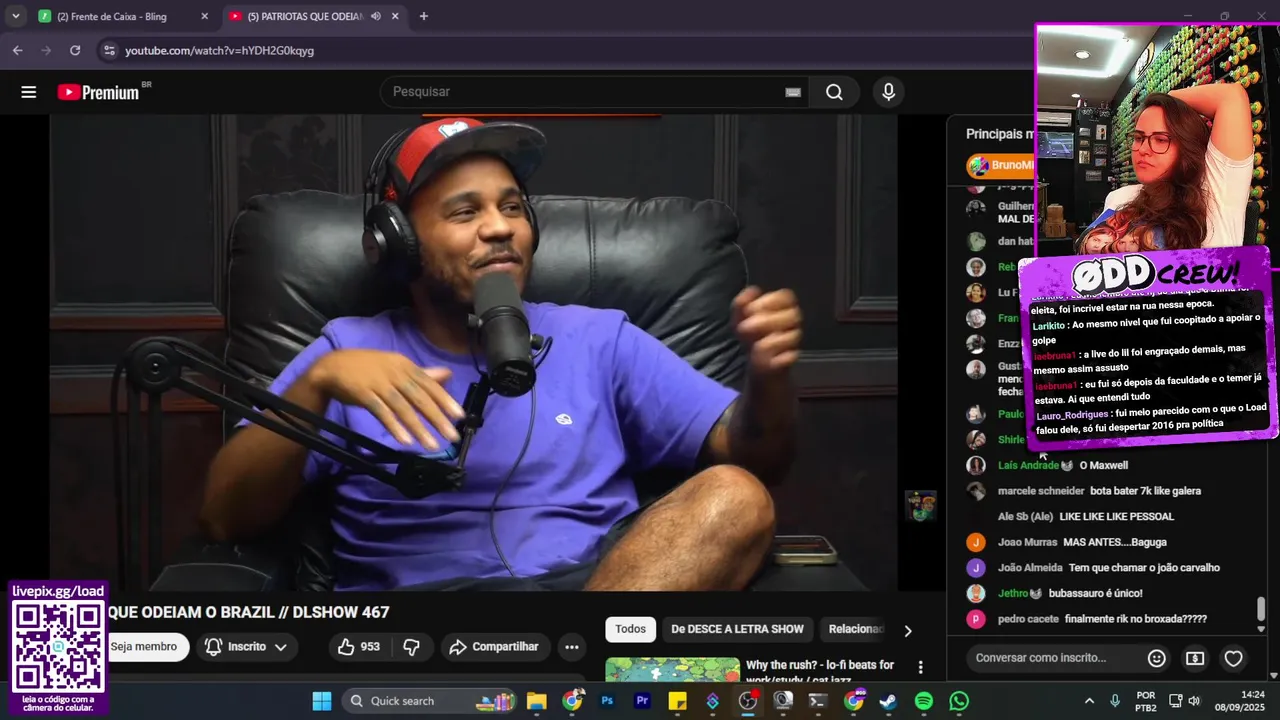
Task: Open Principais chat mode dropdown
Action: click(999, 133)
